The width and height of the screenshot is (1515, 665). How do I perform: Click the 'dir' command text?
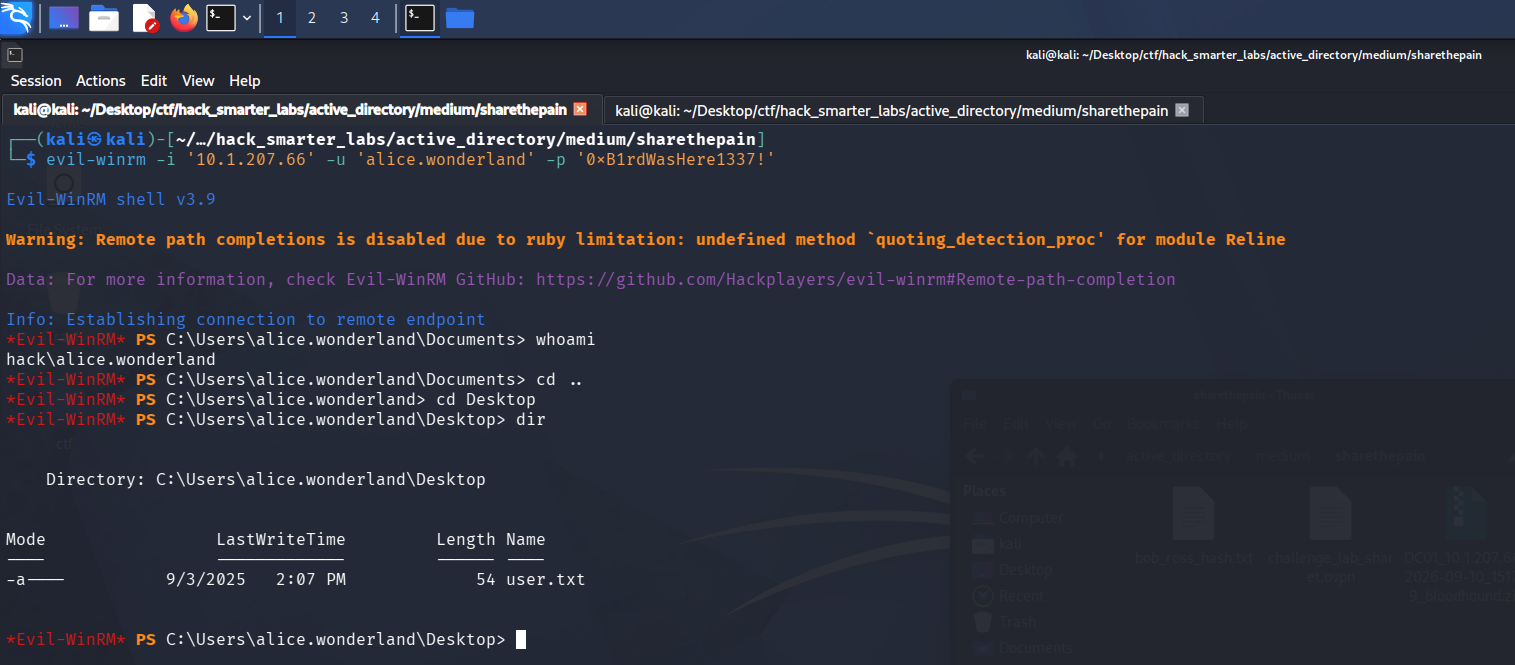[530, 419]
